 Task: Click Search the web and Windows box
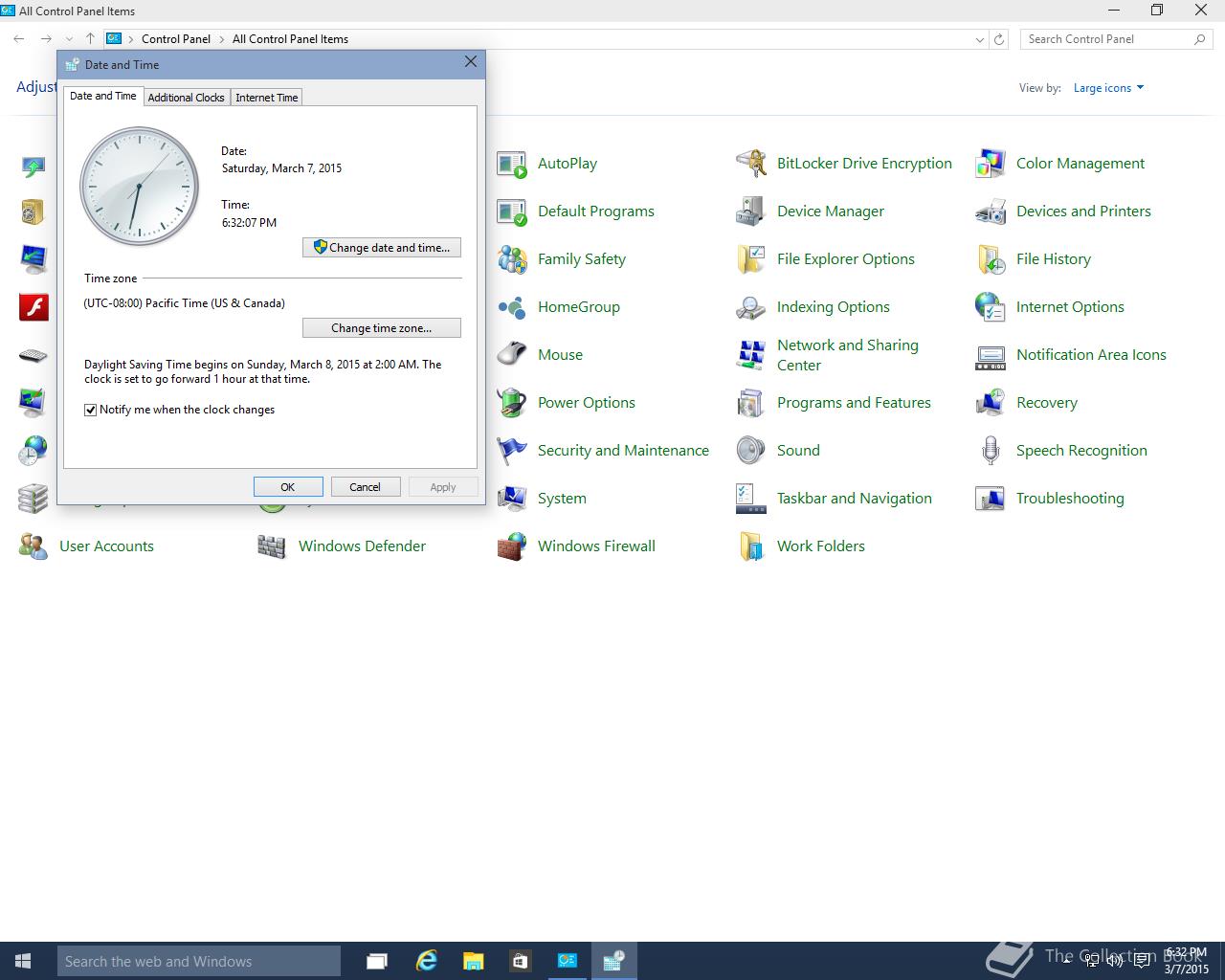199,961
